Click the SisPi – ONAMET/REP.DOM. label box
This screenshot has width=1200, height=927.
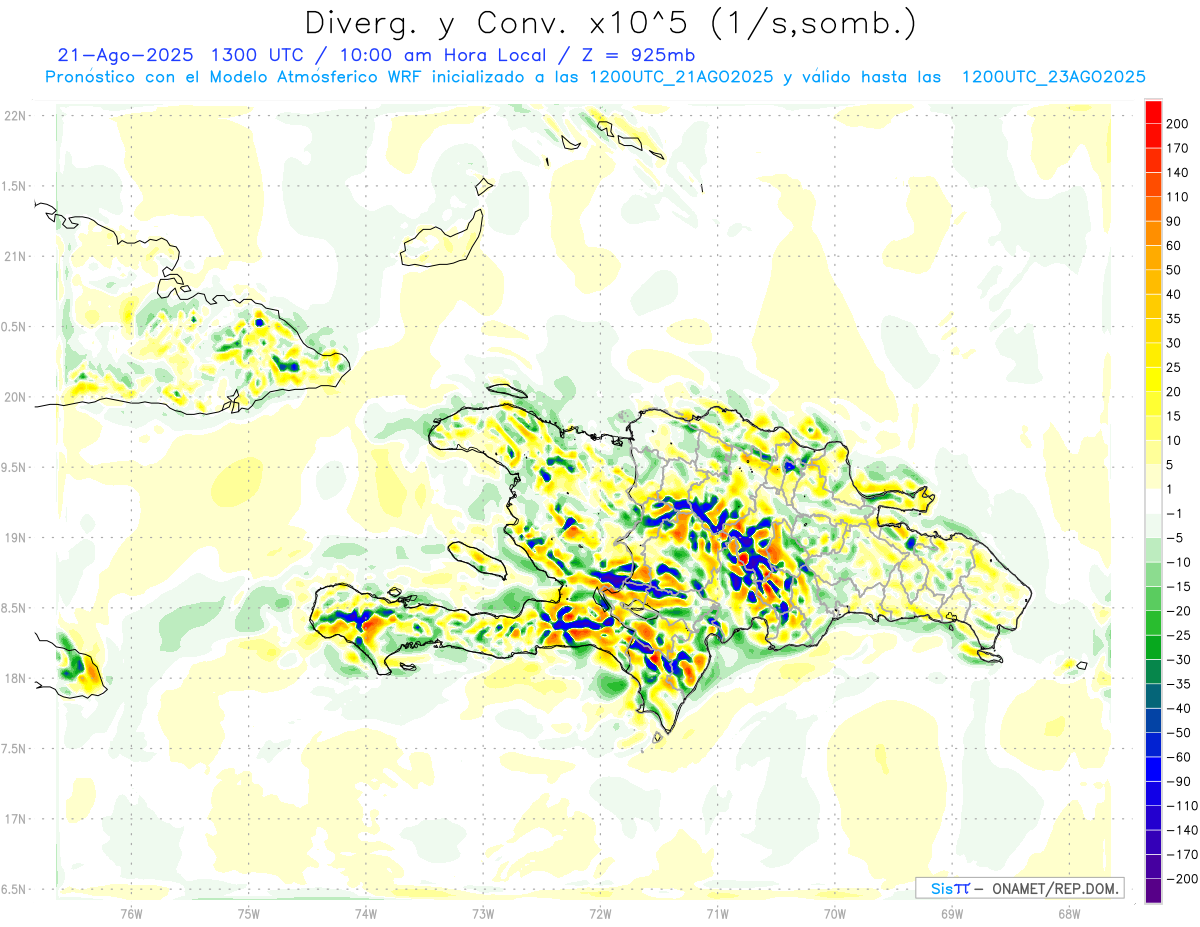coord(1019,888)
